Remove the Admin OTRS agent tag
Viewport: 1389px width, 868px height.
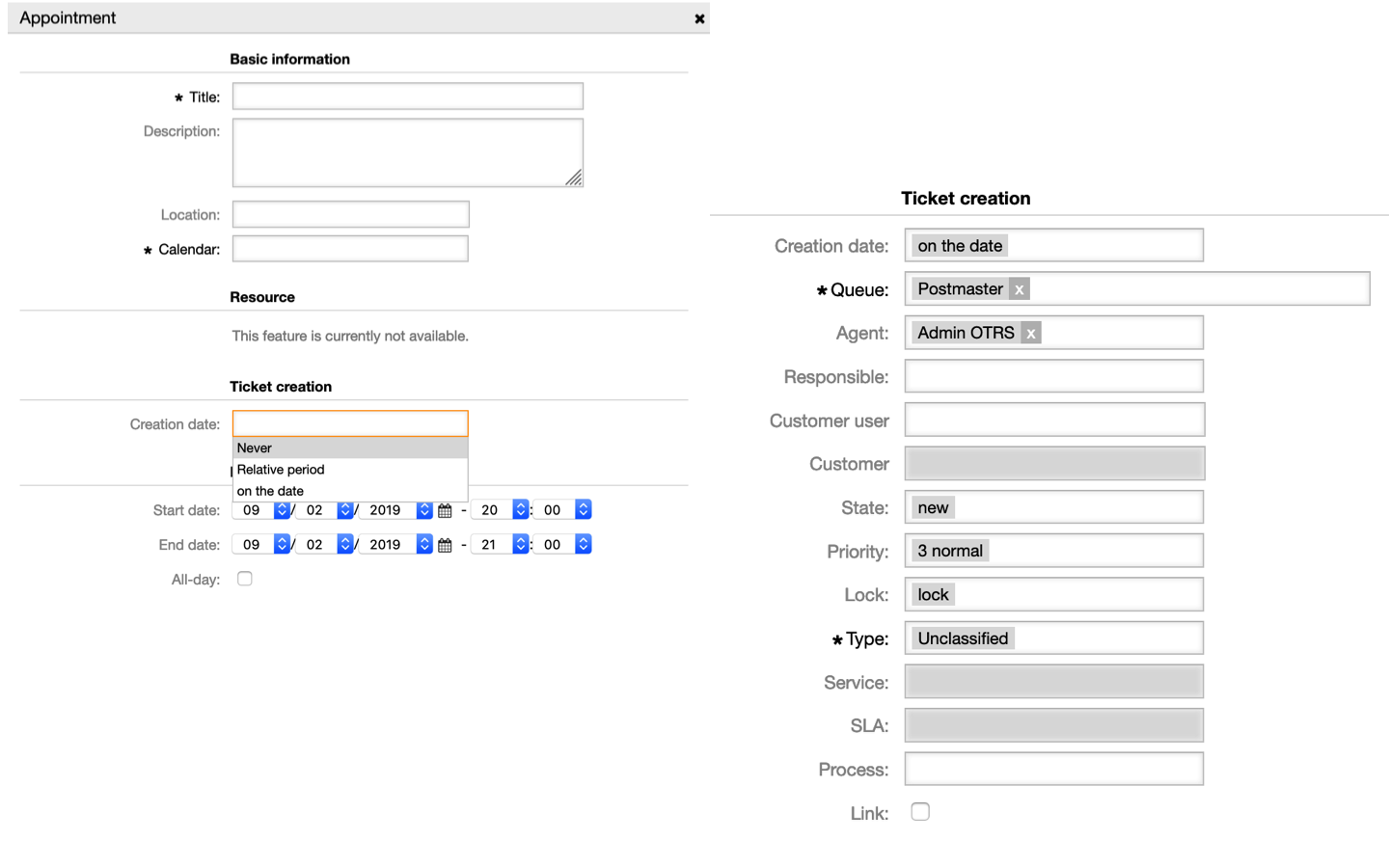tap(1031, 334)
